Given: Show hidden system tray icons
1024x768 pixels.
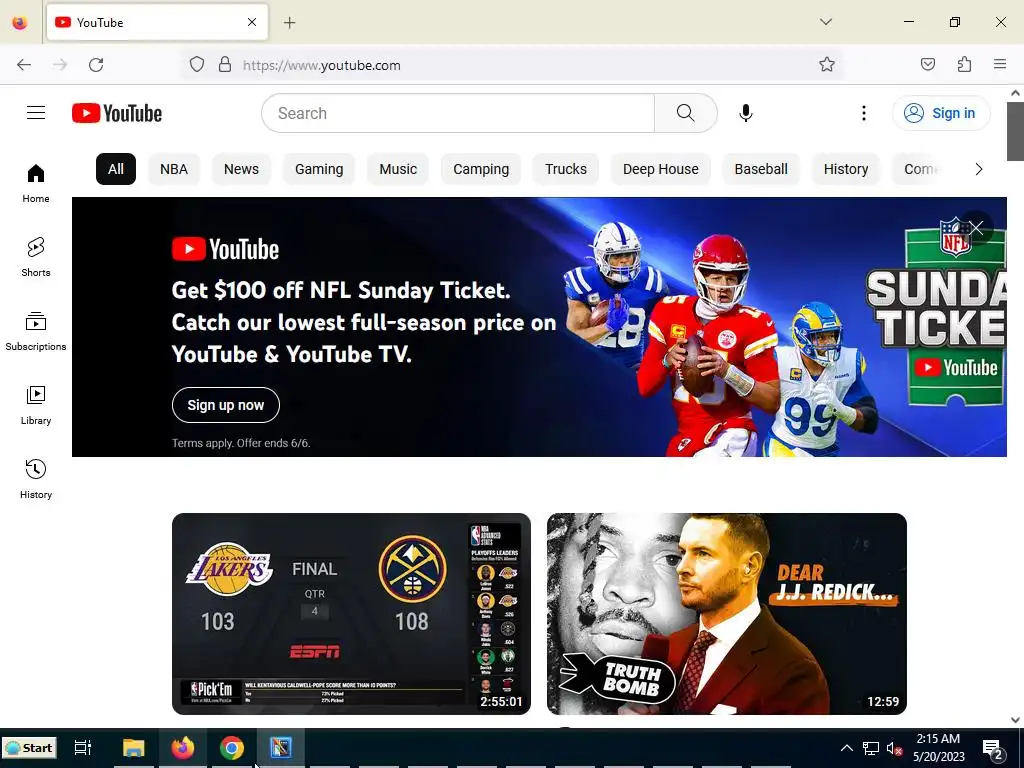Looking at the screenshot, I should [x=846, y=748].
